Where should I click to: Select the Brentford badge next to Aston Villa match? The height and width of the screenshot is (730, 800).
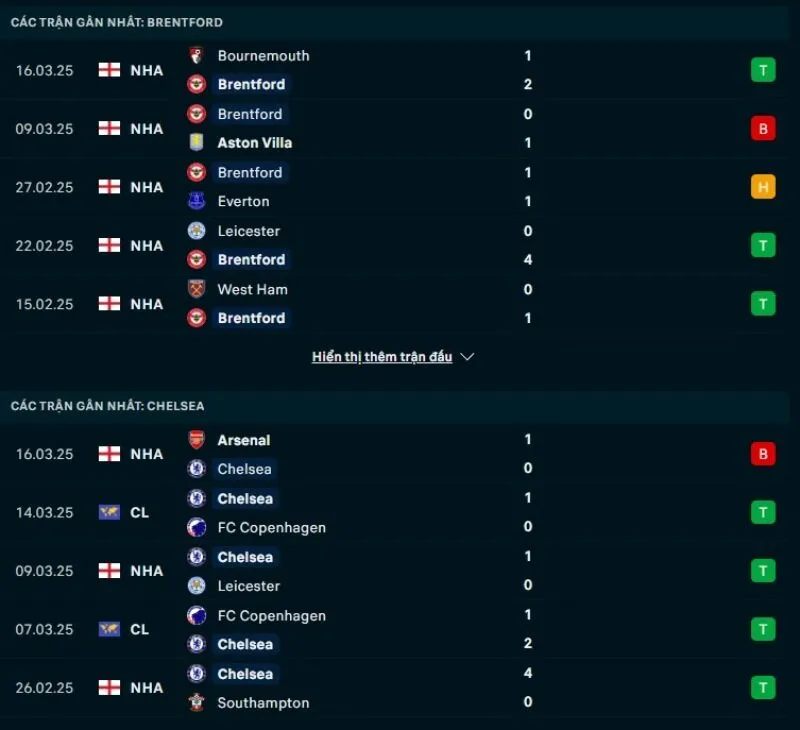[196, 114]
